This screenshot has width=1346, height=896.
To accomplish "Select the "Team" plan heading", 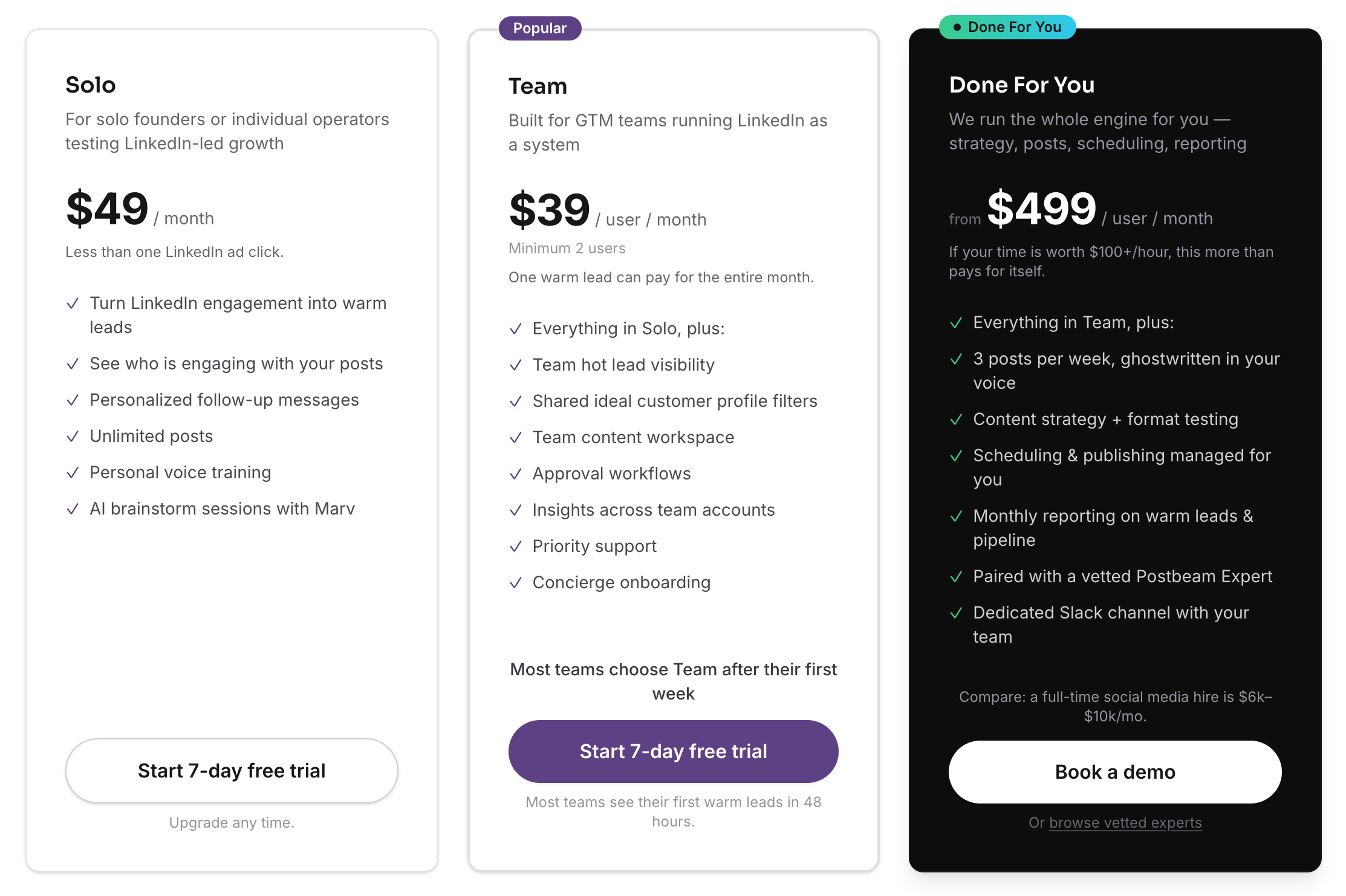I will tap(538, 86).
